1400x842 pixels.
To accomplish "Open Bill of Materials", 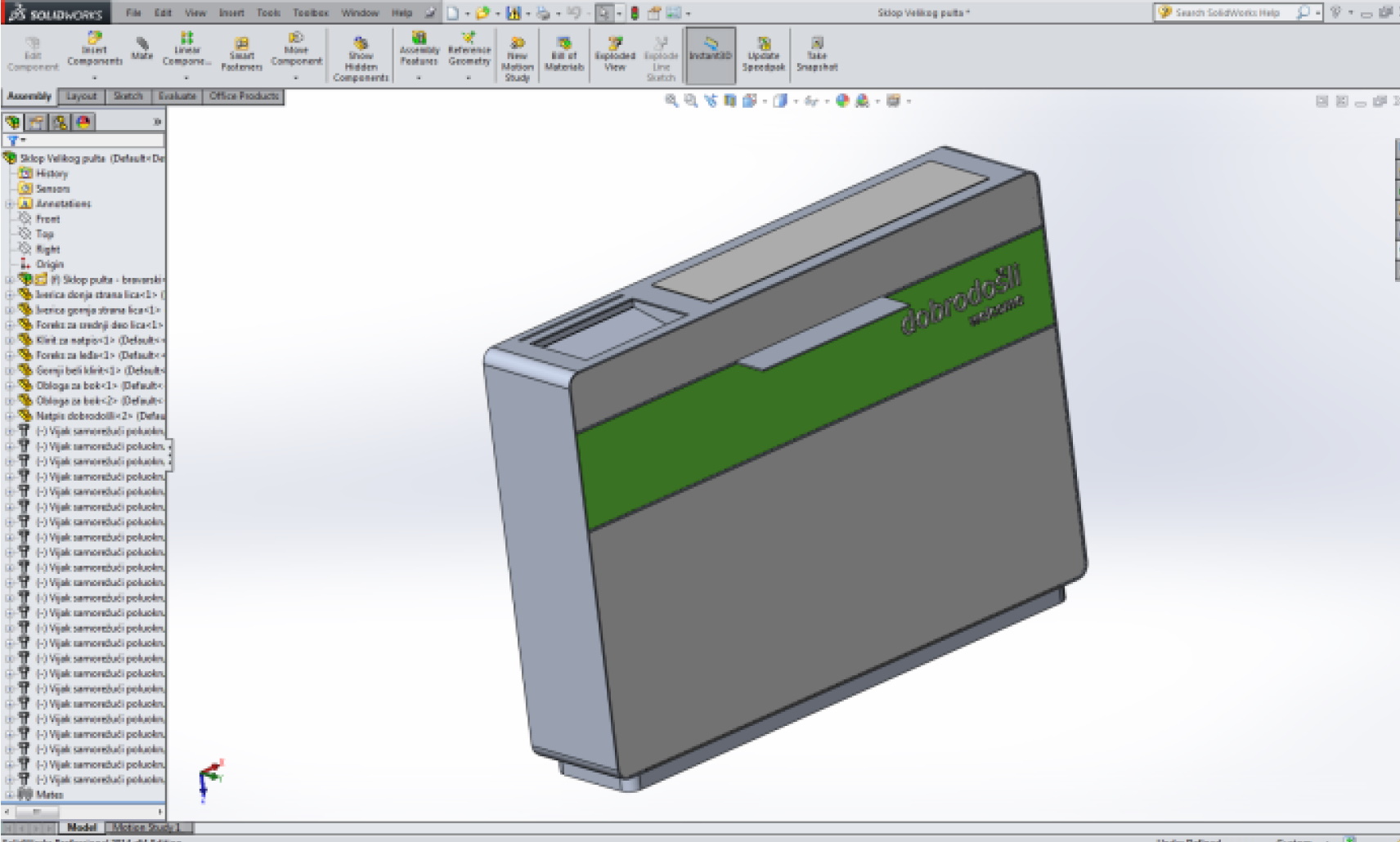I will point(563,54).
